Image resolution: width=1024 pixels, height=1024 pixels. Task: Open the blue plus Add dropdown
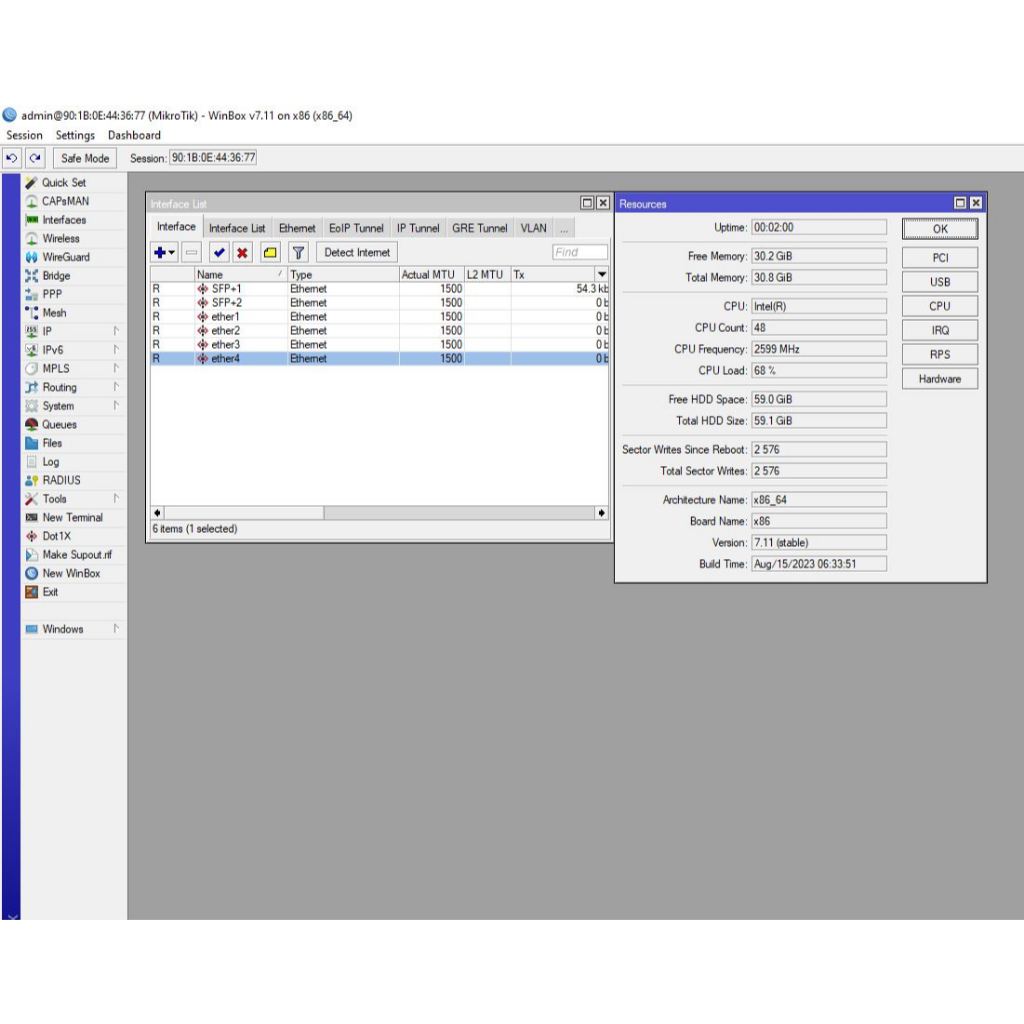[x=164, y=253]
